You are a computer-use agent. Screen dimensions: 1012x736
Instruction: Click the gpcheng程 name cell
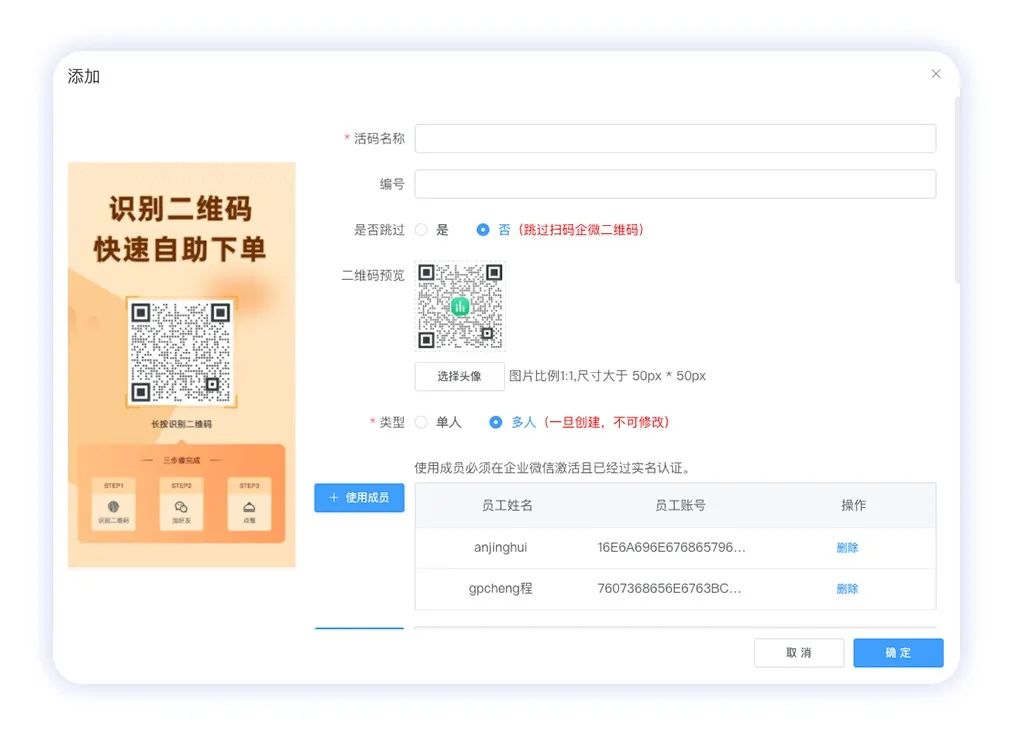point(500,588)
